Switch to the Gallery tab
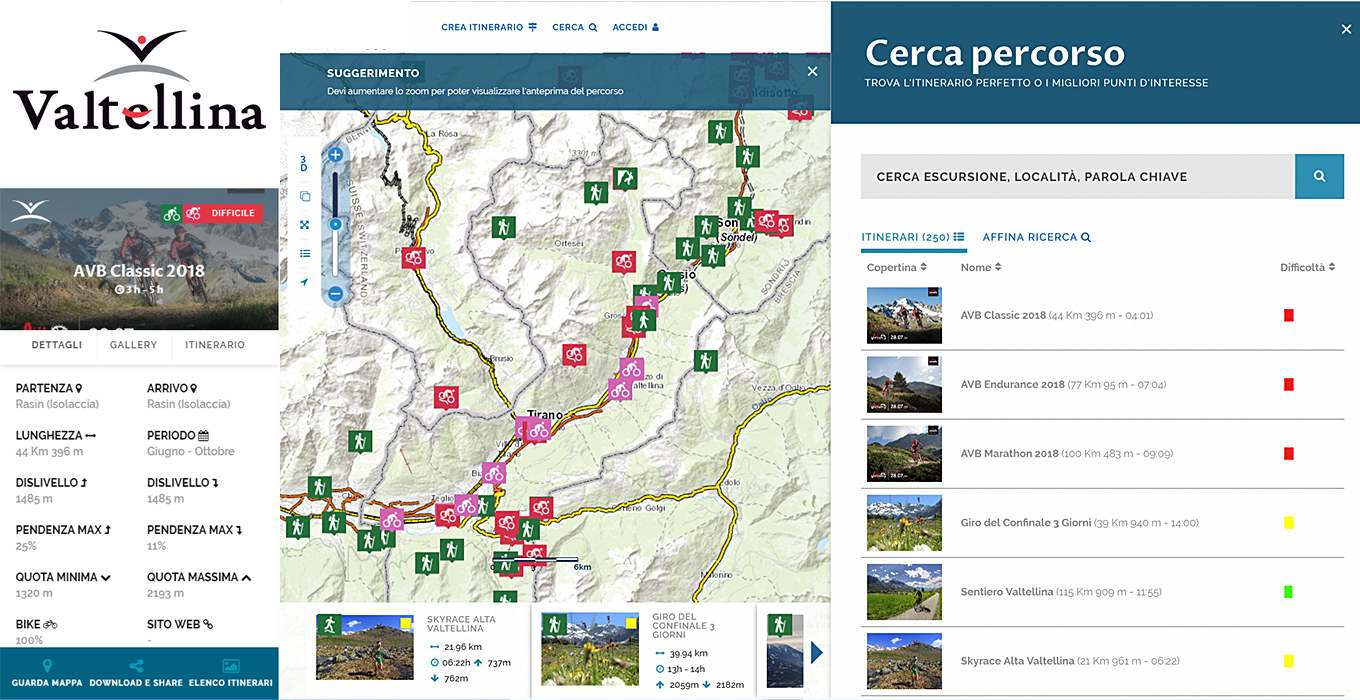This screenshot has width=1360, height=700. click(134, 345)
